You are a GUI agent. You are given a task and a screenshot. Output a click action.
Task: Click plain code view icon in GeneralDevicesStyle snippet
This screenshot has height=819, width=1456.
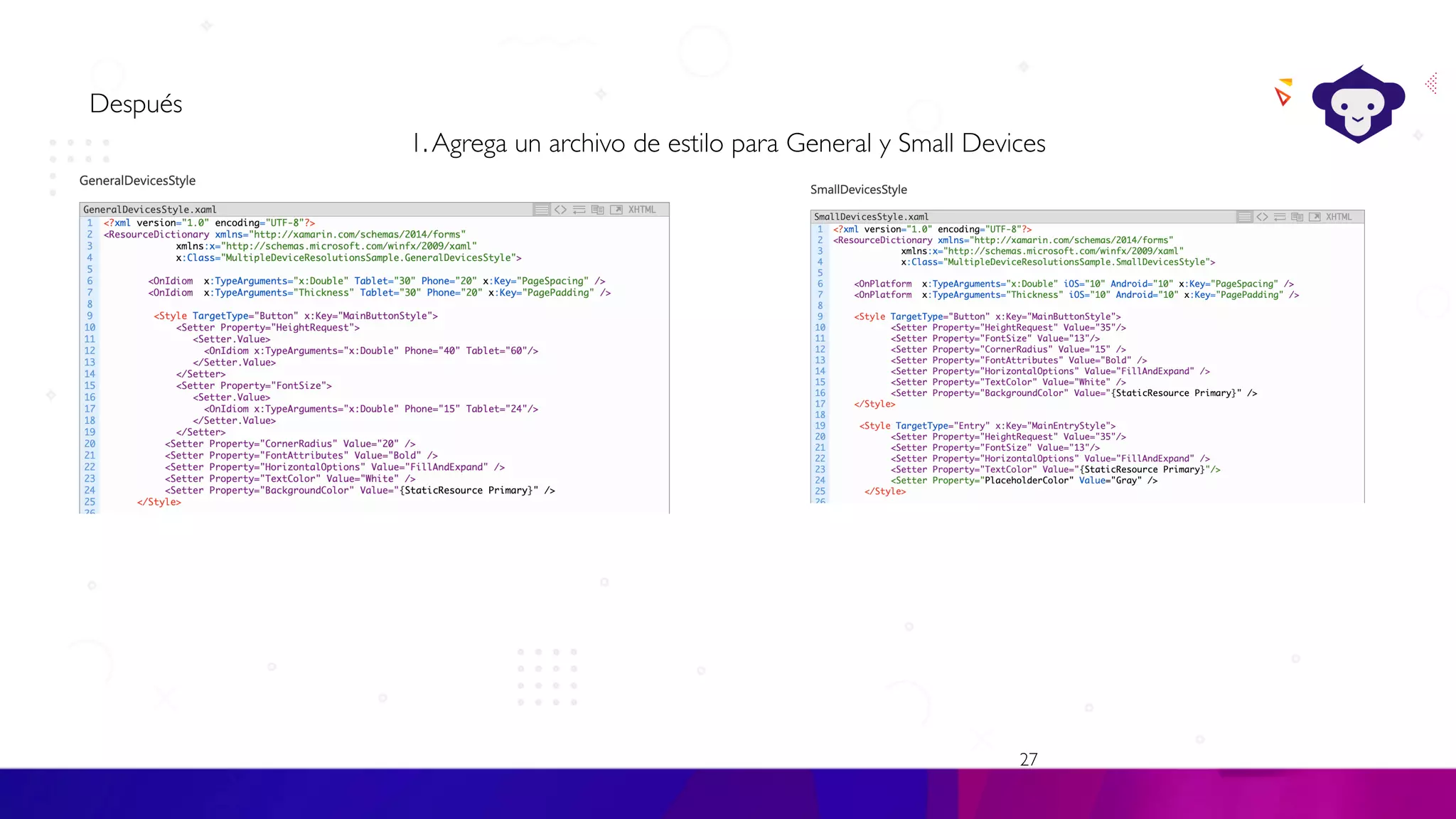click(560, 210)
